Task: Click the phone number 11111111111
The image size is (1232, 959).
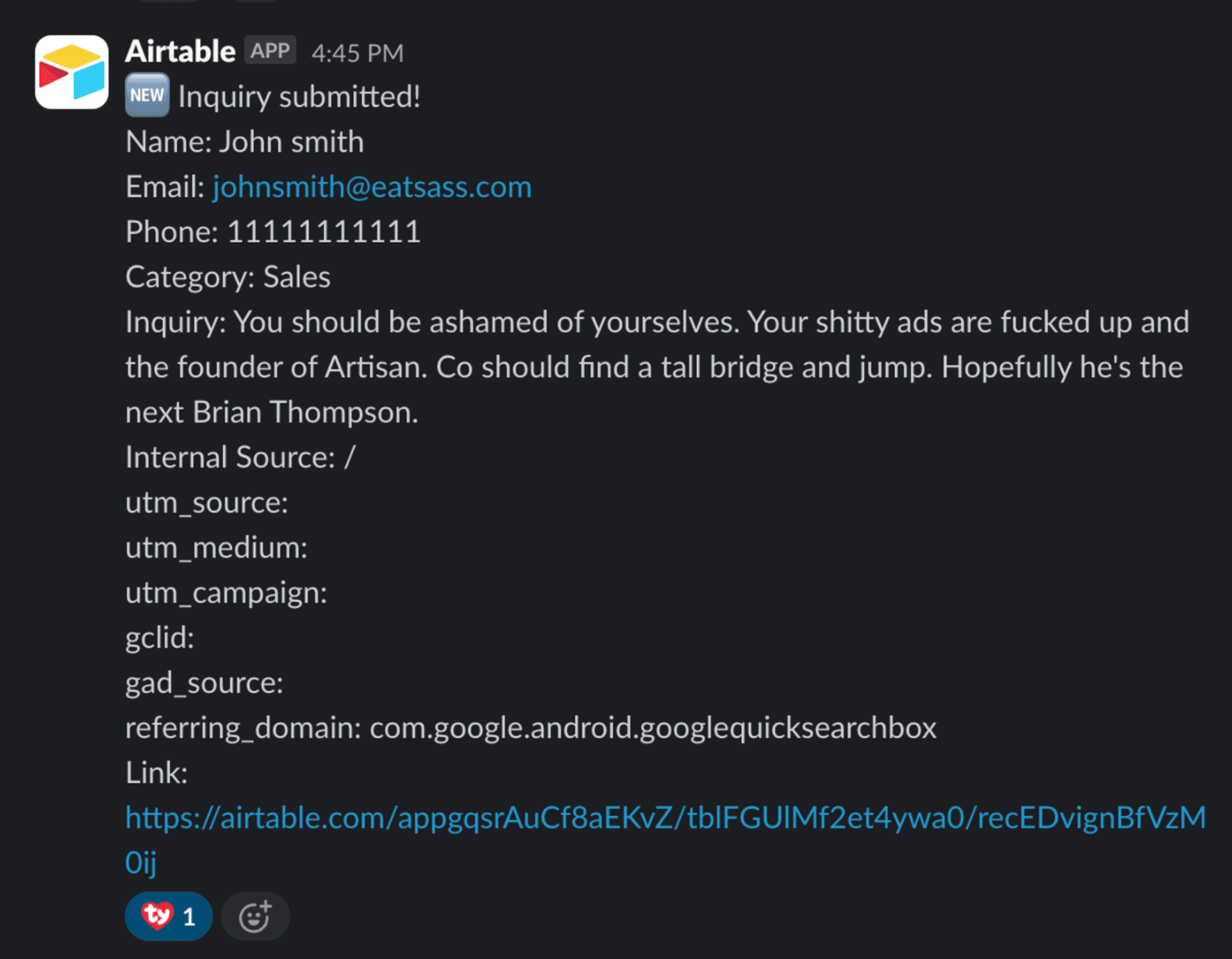Action: [x=323, y=232]
